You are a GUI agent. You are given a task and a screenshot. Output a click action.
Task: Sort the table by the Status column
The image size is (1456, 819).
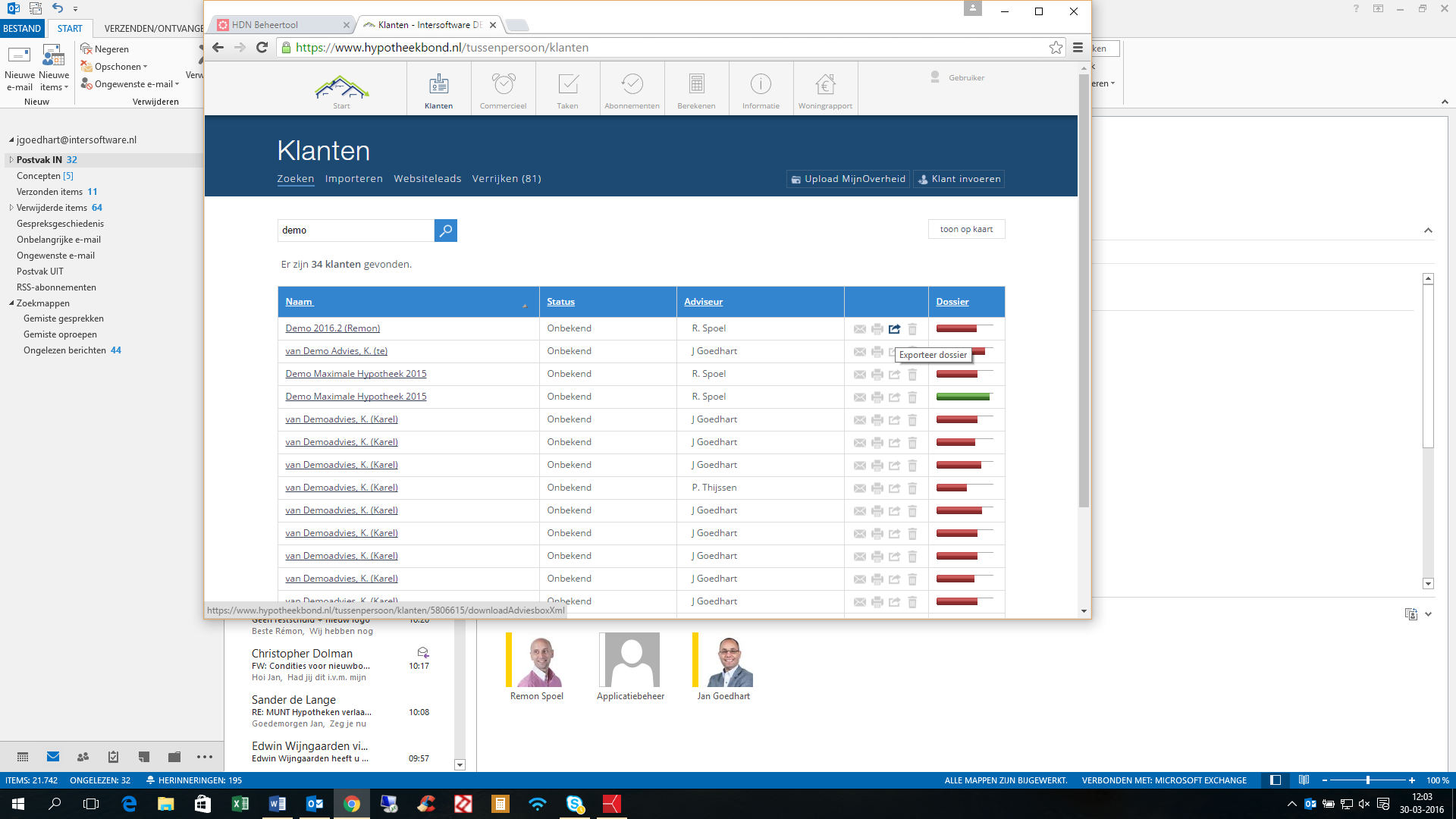[x=560, y=302]
